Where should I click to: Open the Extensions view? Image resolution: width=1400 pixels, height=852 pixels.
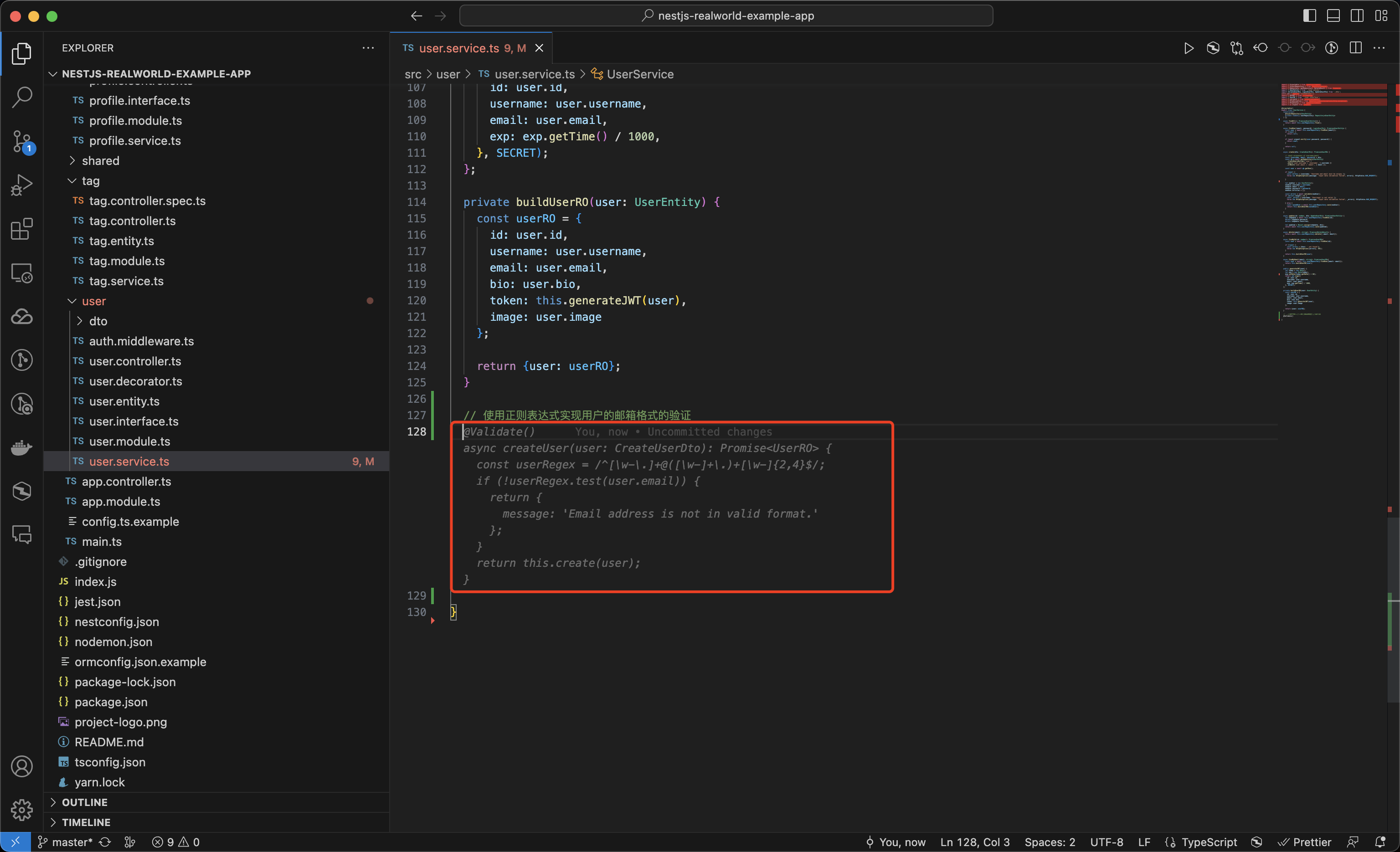21,229
